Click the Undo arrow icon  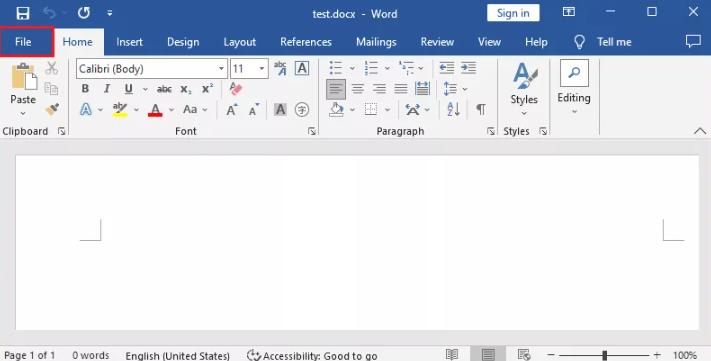pos(50,13)
